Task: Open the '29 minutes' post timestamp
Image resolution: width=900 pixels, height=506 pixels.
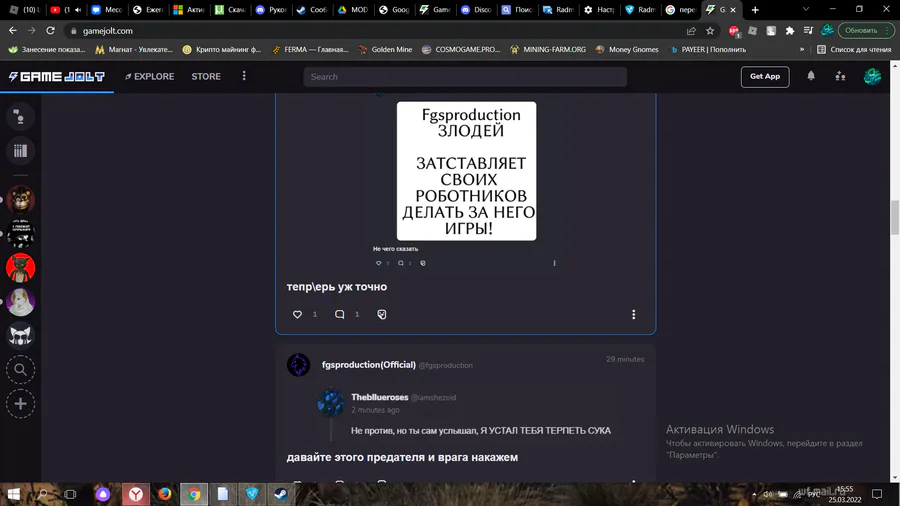Action: (625, 359)
